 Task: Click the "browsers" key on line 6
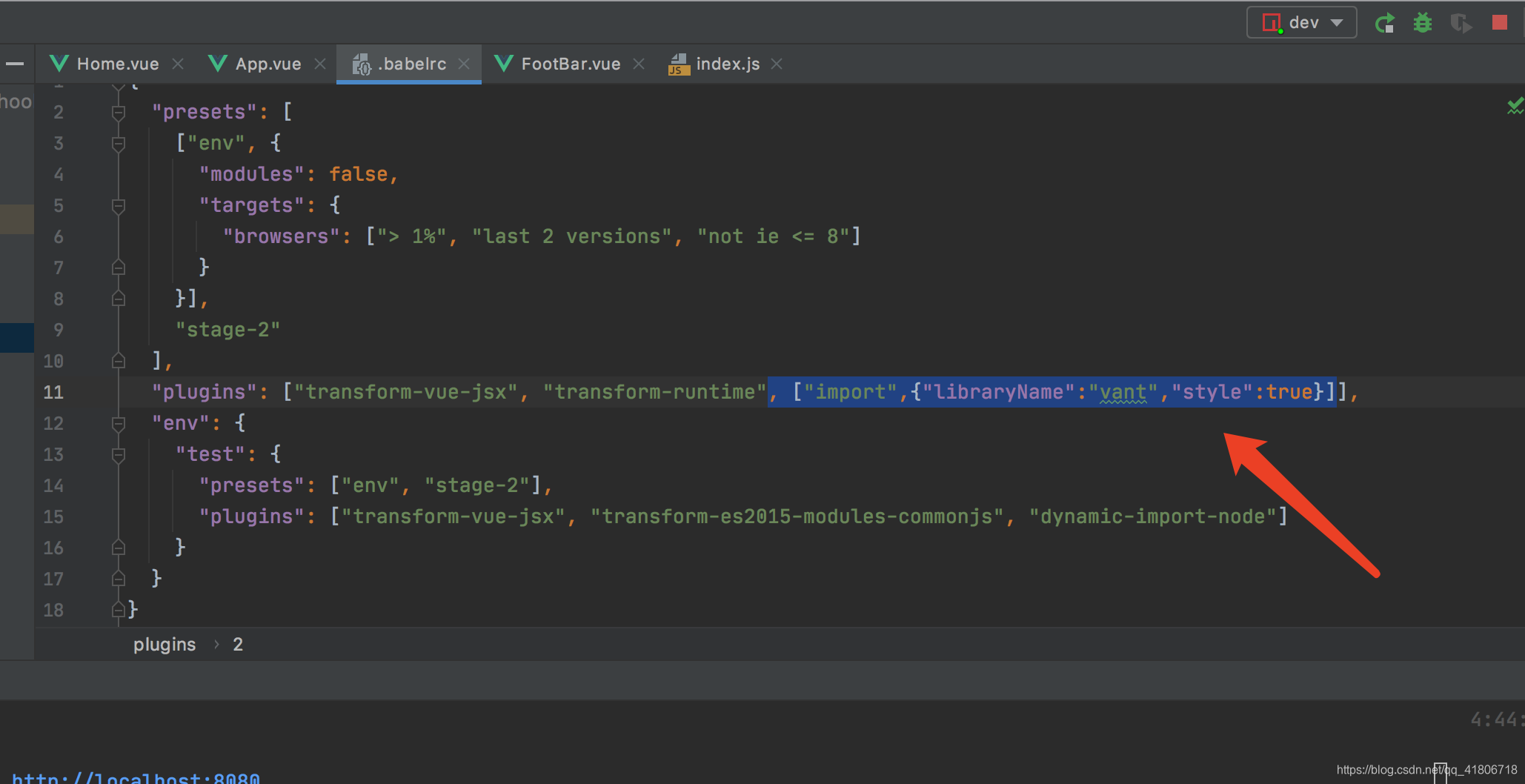pos(281,236)
